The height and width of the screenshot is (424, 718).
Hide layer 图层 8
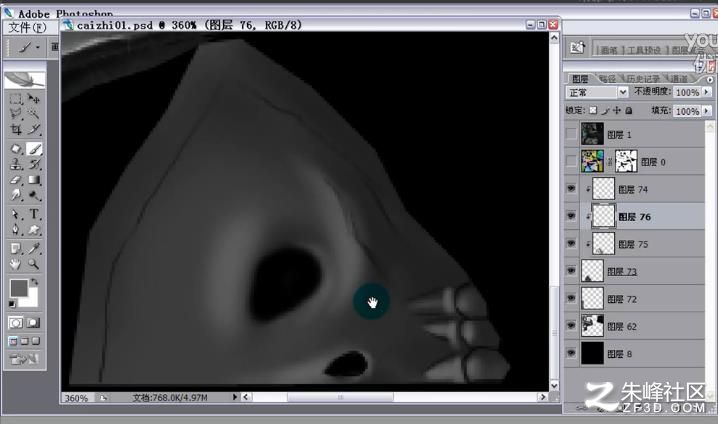571,353
